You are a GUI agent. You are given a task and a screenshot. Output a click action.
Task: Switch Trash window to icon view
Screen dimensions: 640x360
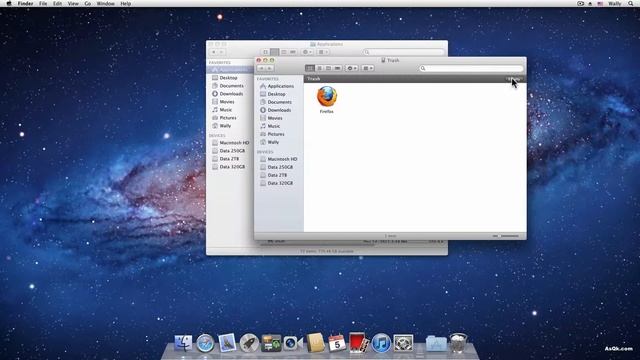pos(310,68)
